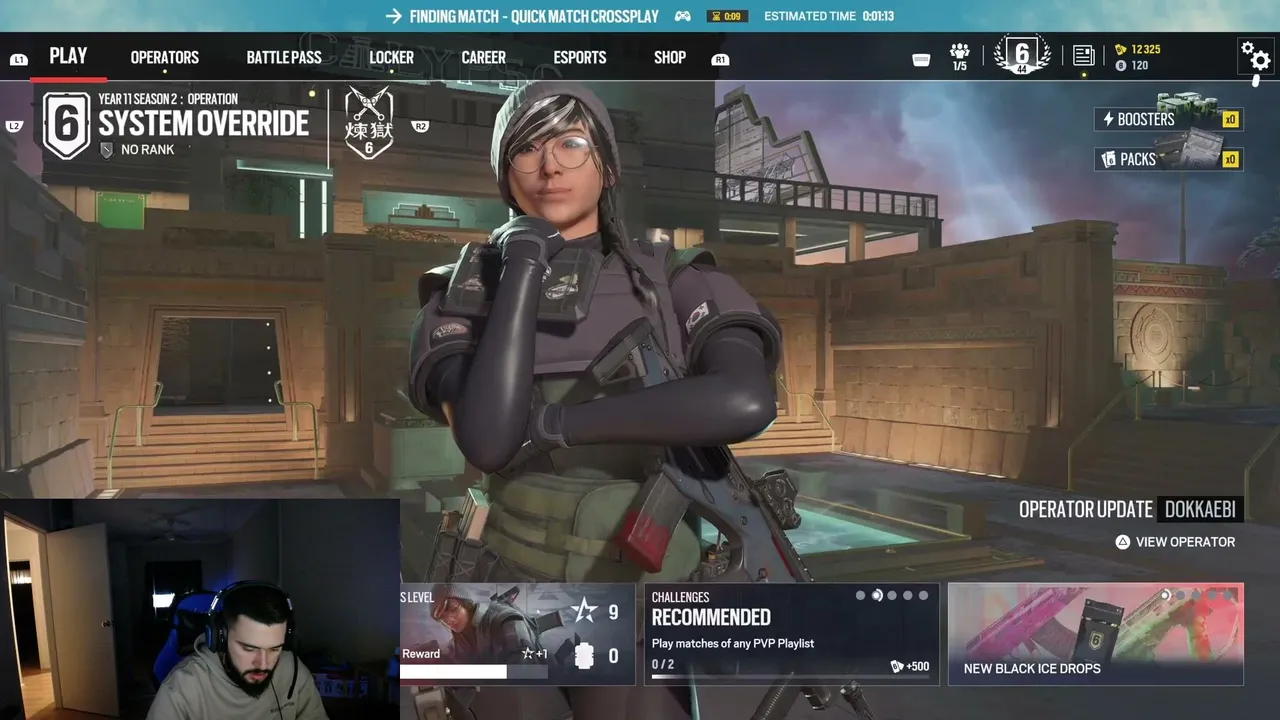Click the OPERATOR UPDATE label
This screenshot has width=1280, height=720.
coord(1086,509)
